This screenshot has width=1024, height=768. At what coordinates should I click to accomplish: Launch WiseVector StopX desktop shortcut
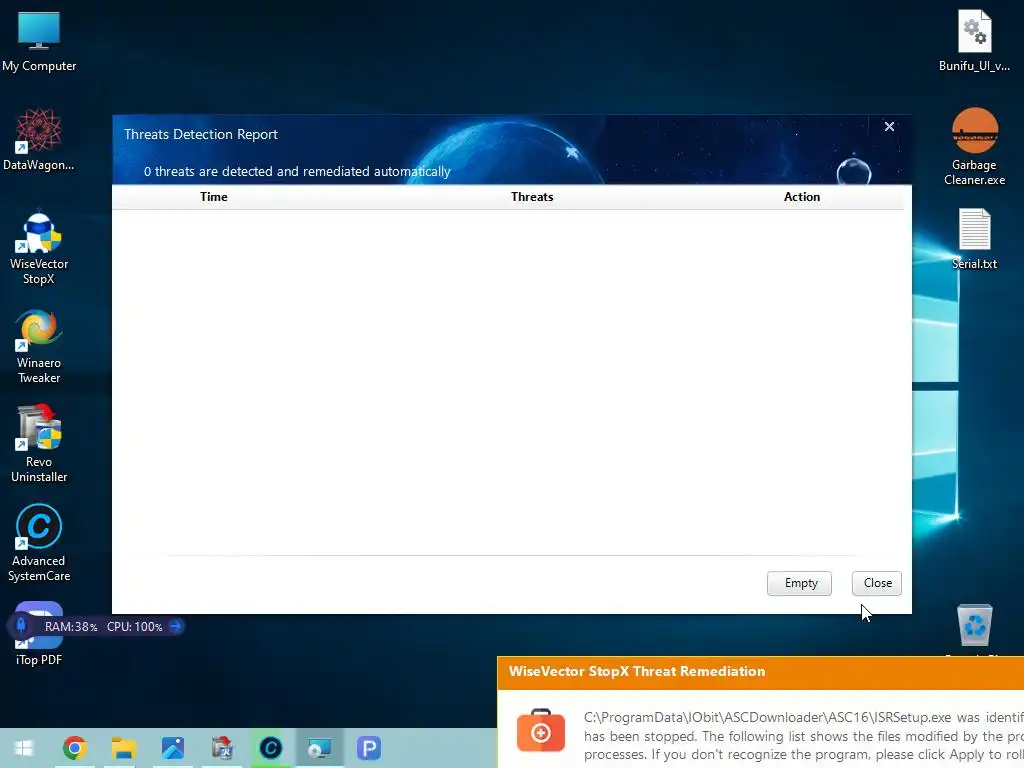coord(39,247)
